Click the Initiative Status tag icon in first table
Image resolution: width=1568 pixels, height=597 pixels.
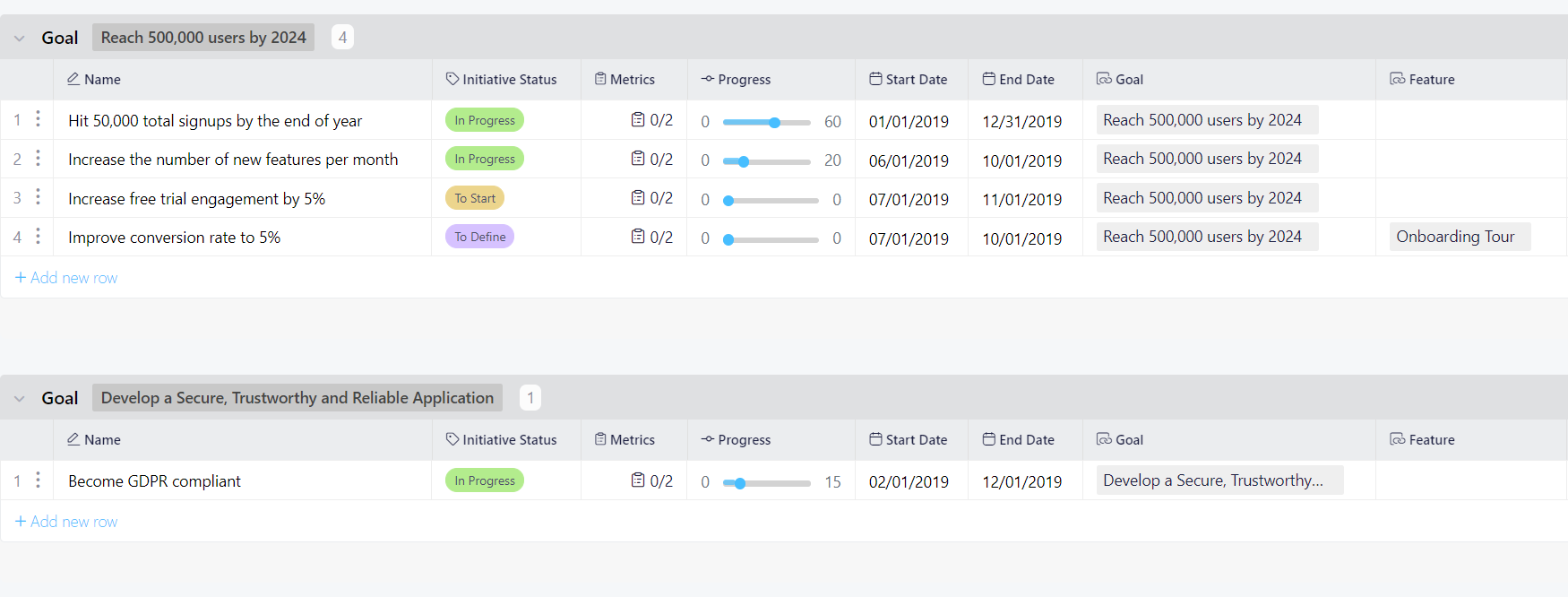pyautogui.click(x=452, y=79)
